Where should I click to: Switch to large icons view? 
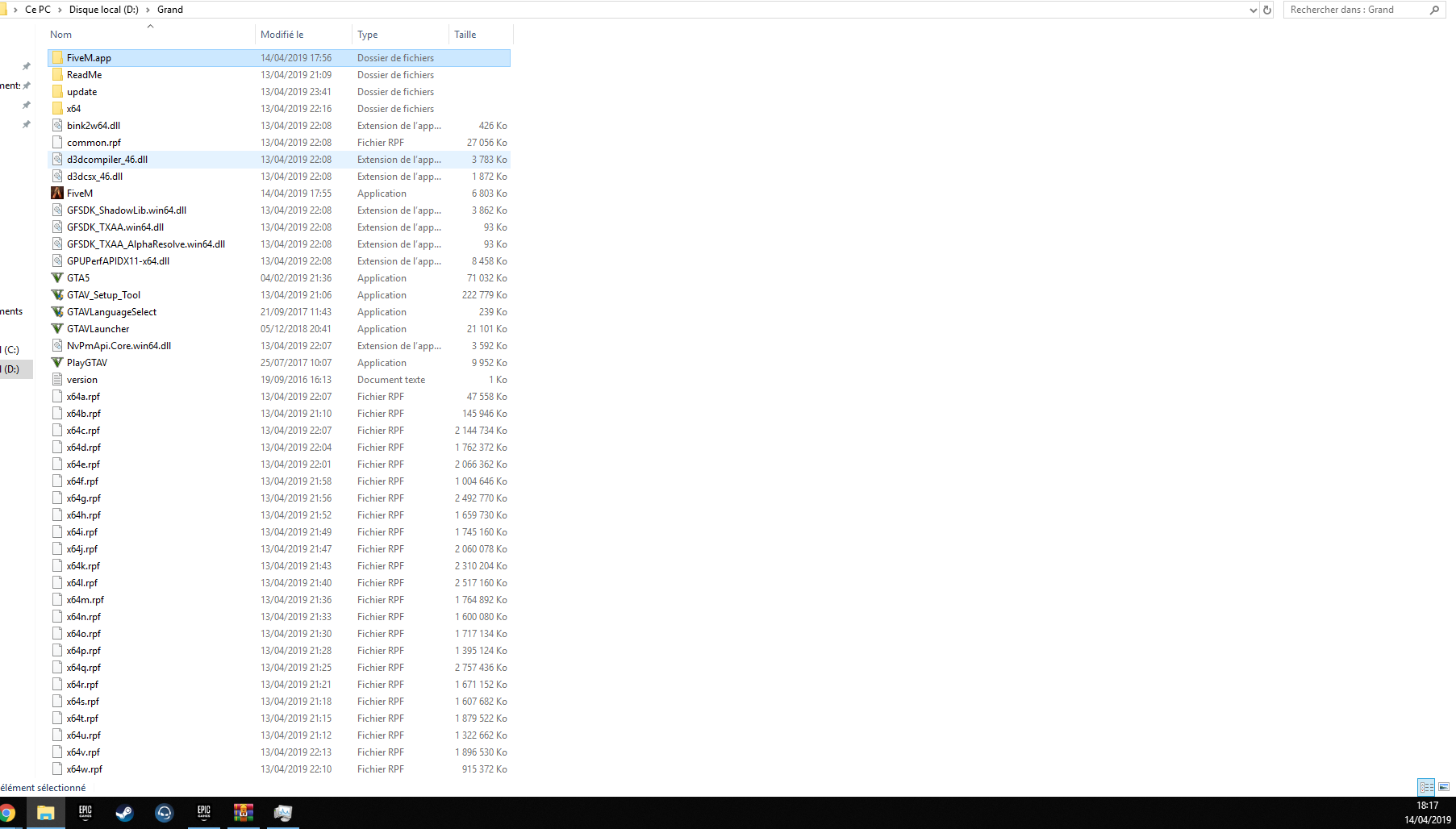(x=1442, y=788)
